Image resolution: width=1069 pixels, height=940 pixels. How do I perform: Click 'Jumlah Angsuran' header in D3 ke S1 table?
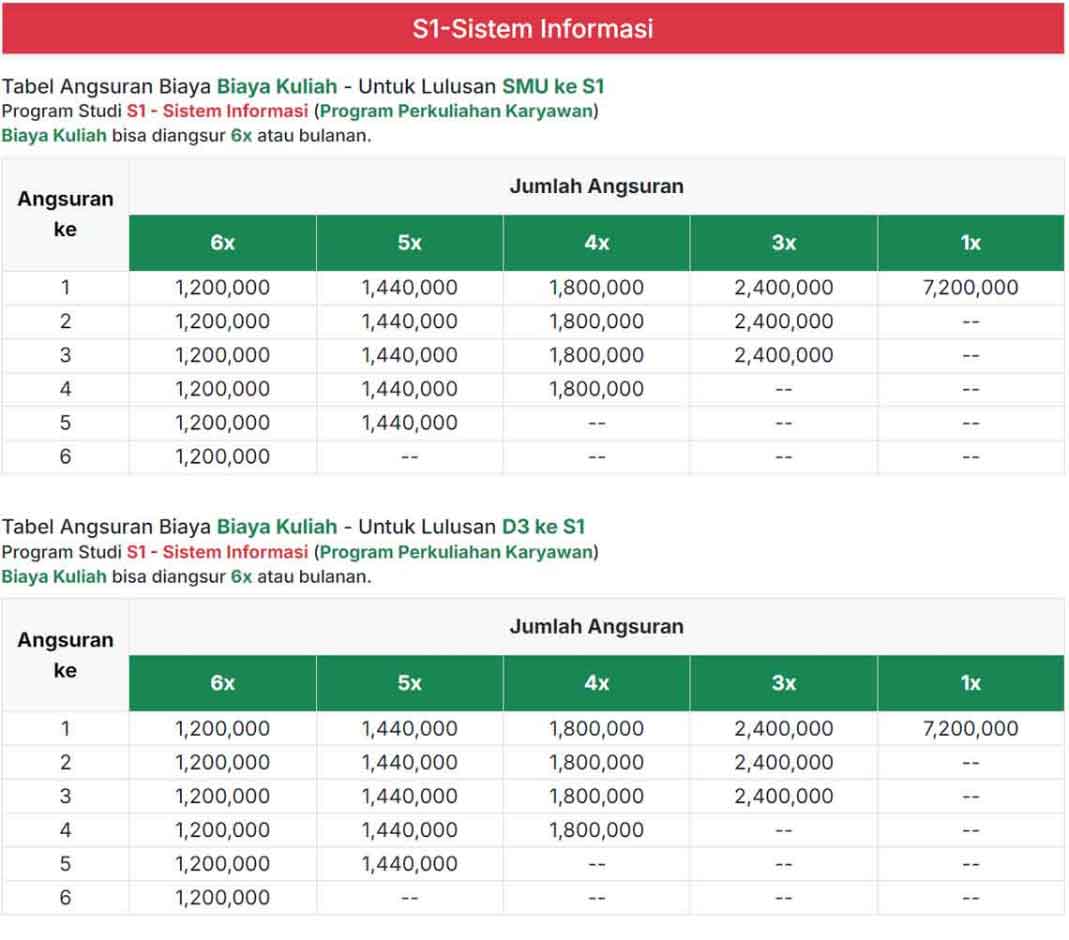(597, 626)
